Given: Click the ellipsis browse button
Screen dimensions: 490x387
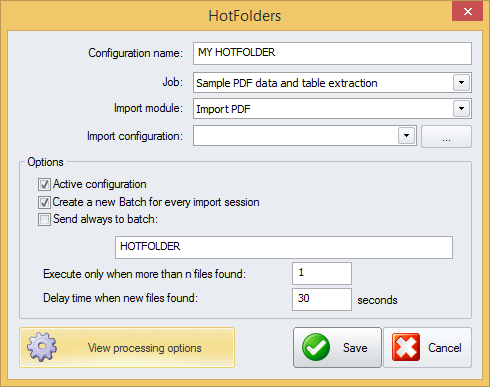Looking at the screenshot, I should [x=446, y=136].
